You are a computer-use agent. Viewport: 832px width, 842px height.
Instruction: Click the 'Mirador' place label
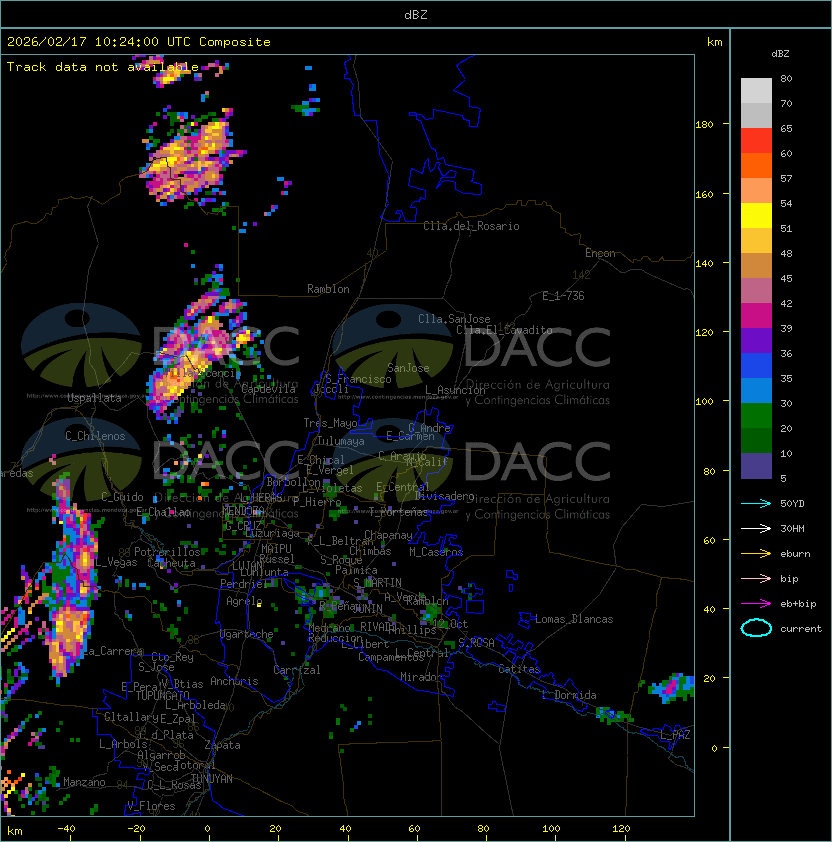coord(422,677)
